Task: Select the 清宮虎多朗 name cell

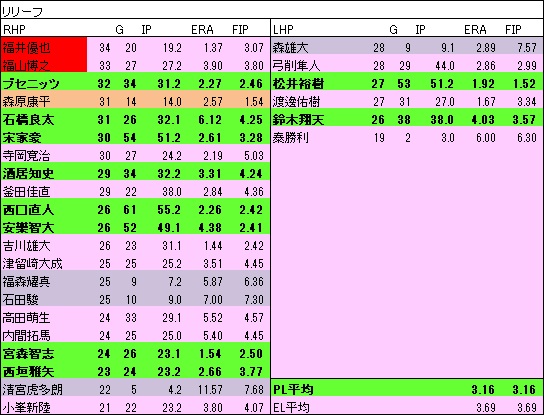Action: [33, 390]
